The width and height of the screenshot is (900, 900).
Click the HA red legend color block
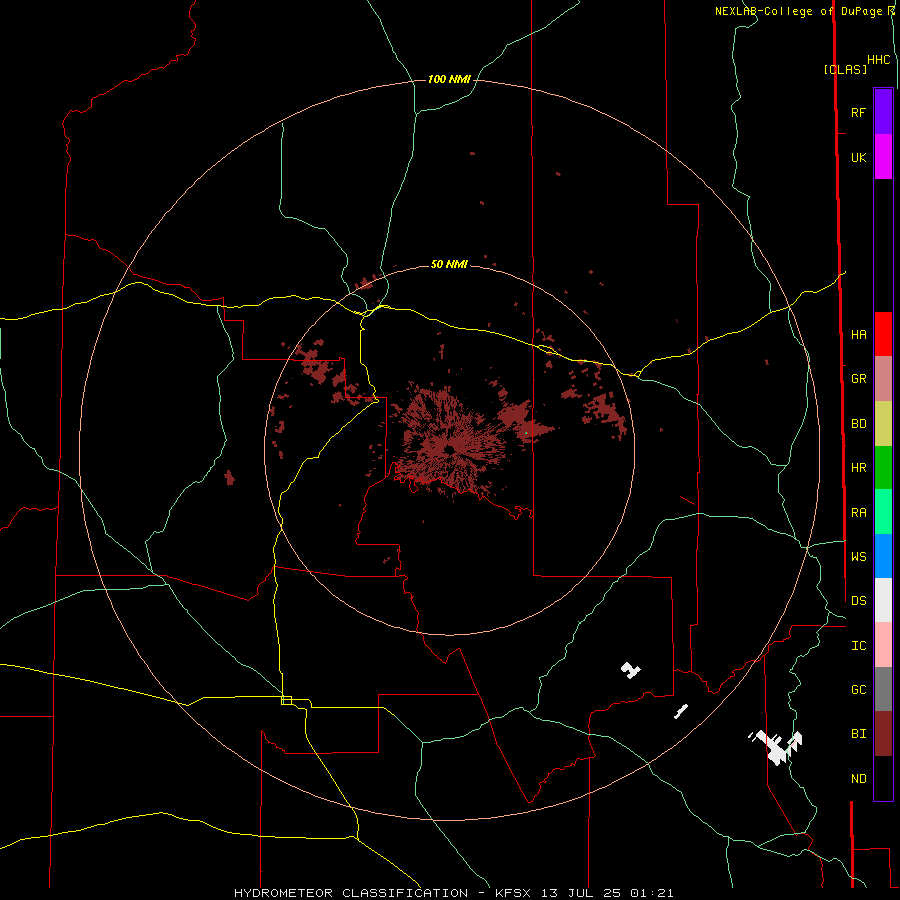[883, 334]
